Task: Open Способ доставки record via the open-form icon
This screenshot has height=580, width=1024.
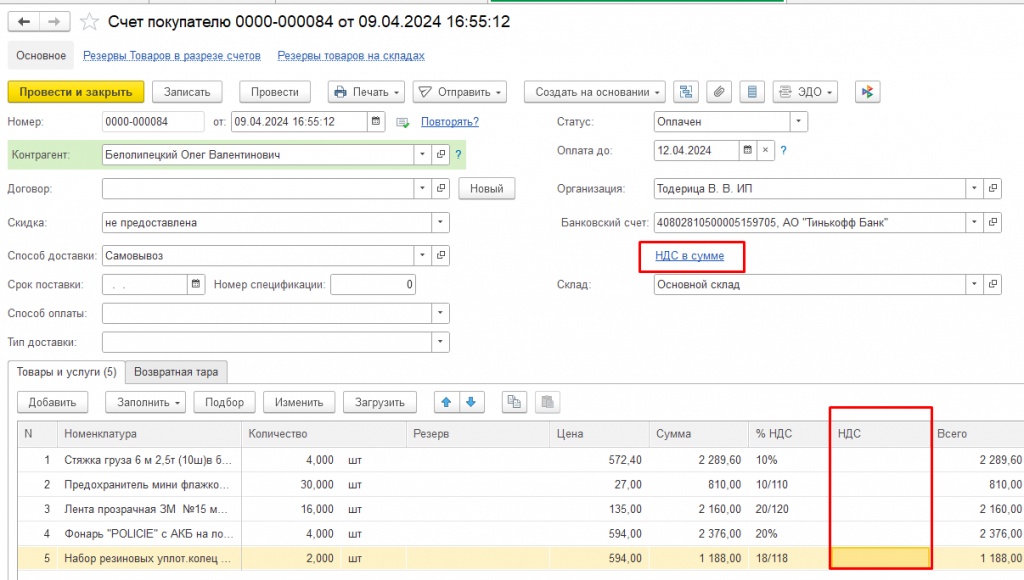Action: point(441,255)
